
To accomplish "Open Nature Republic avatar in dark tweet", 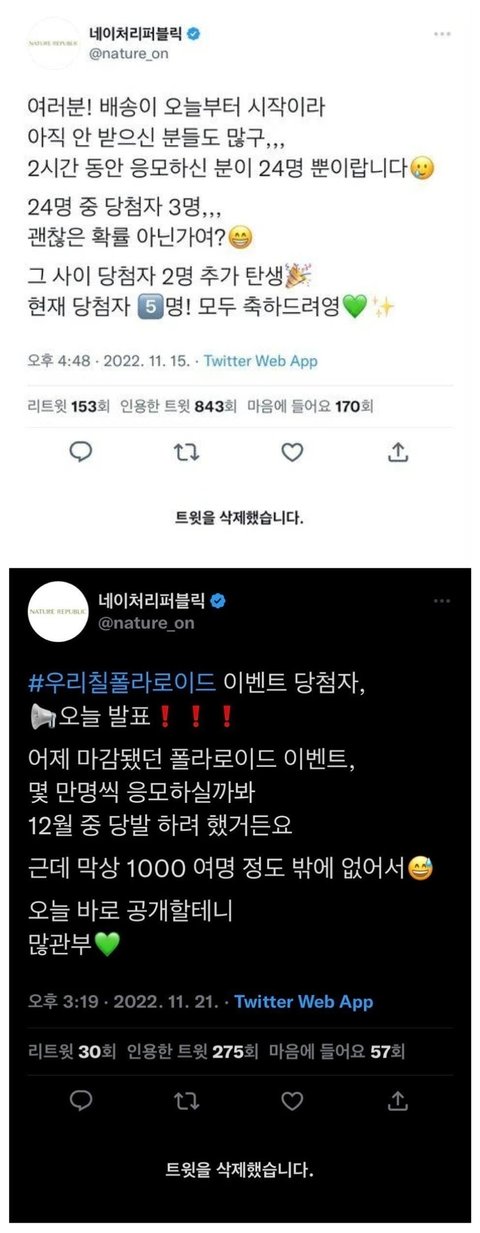I will [58, 610].
